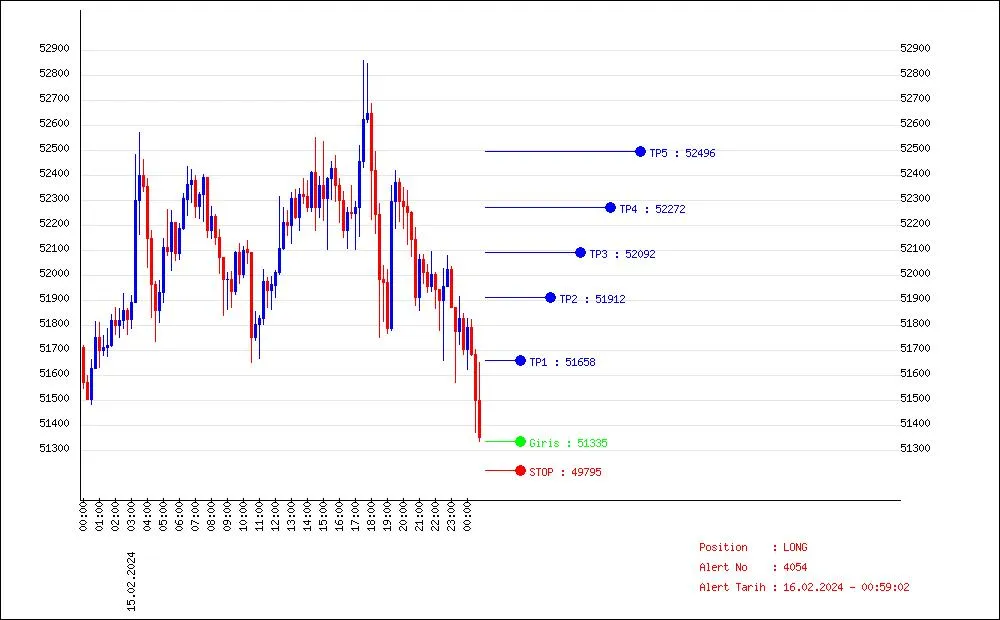1000x620 pixels.
Task: Select the 'STOP : 49795' label
Action: tap(565, 472)
